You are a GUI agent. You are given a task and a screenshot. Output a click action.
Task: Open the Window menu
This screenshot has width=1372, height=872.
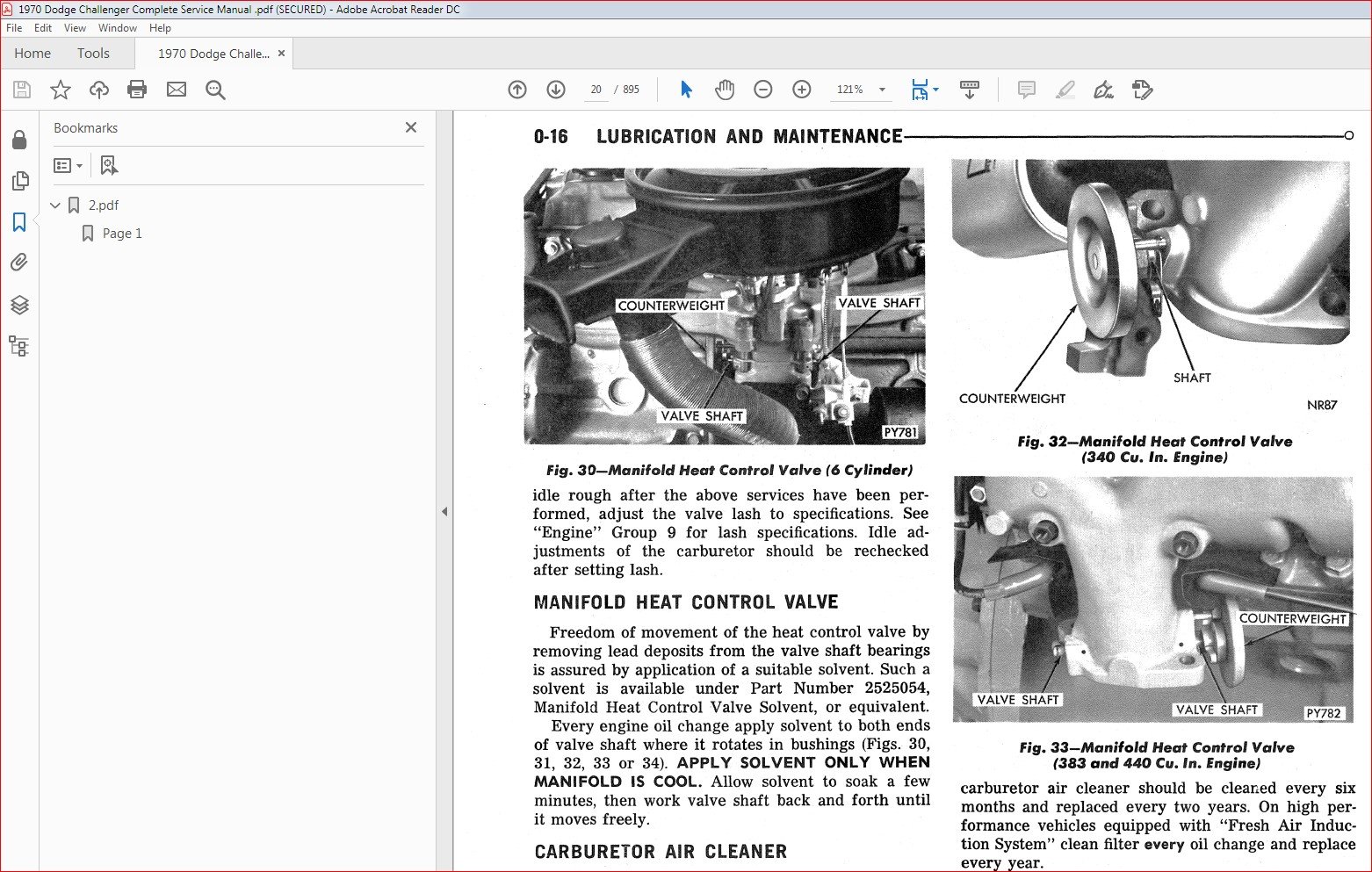[118, 28]
